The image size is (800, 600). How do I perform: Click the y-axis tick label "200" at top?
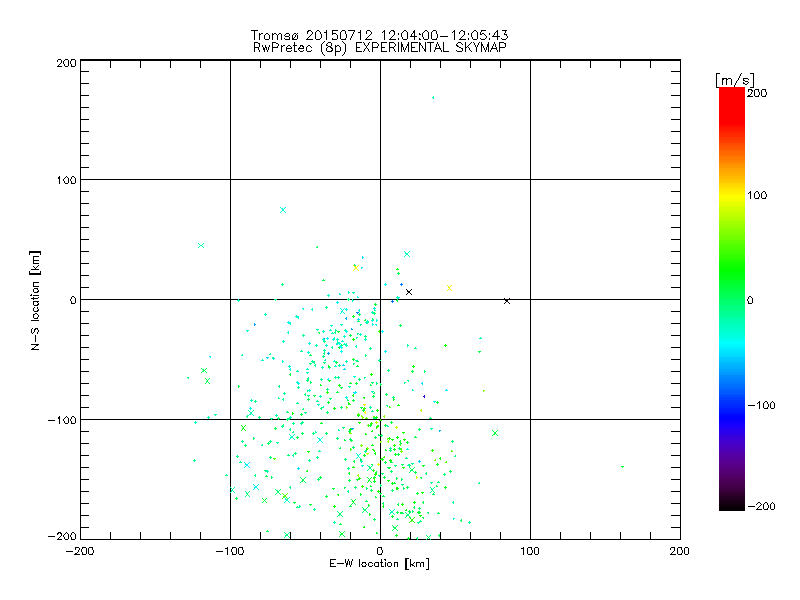pyautogui.click(x=66, y=63)
